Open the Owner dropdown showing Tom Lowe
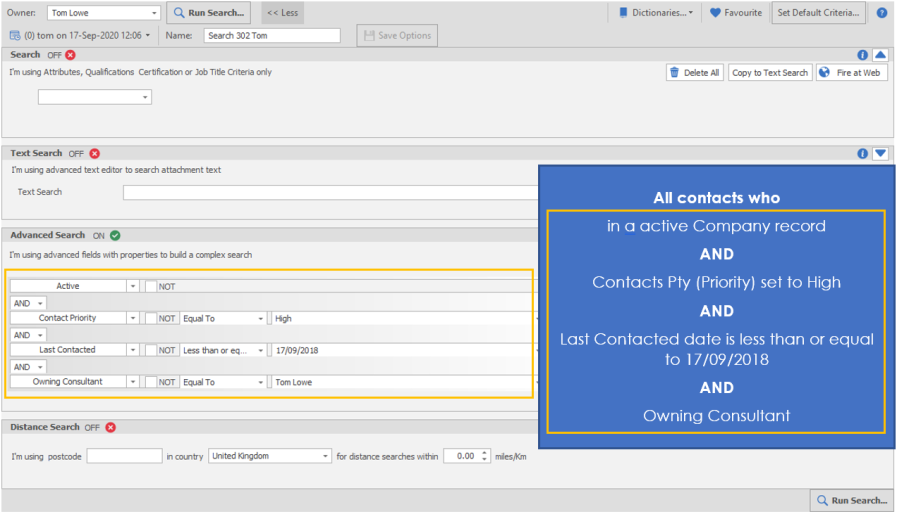 [x=153, y=13]
